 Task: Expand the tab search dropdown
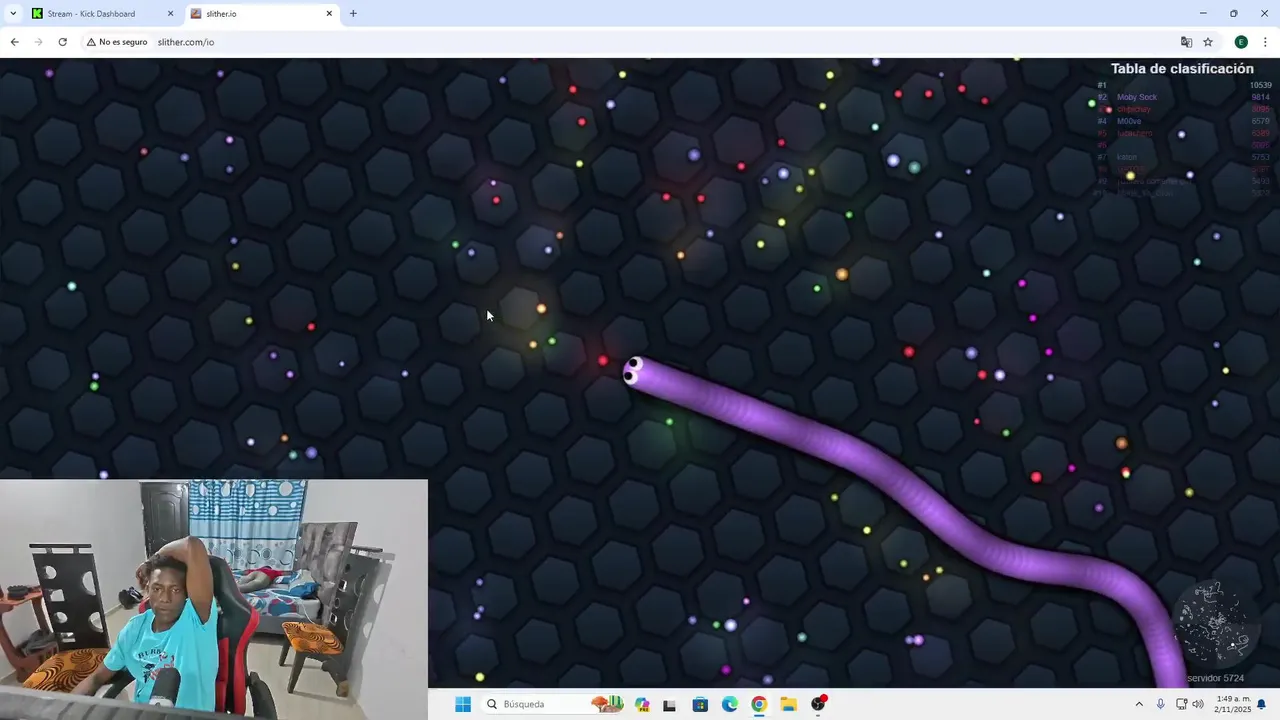click(x=13, y=14)
